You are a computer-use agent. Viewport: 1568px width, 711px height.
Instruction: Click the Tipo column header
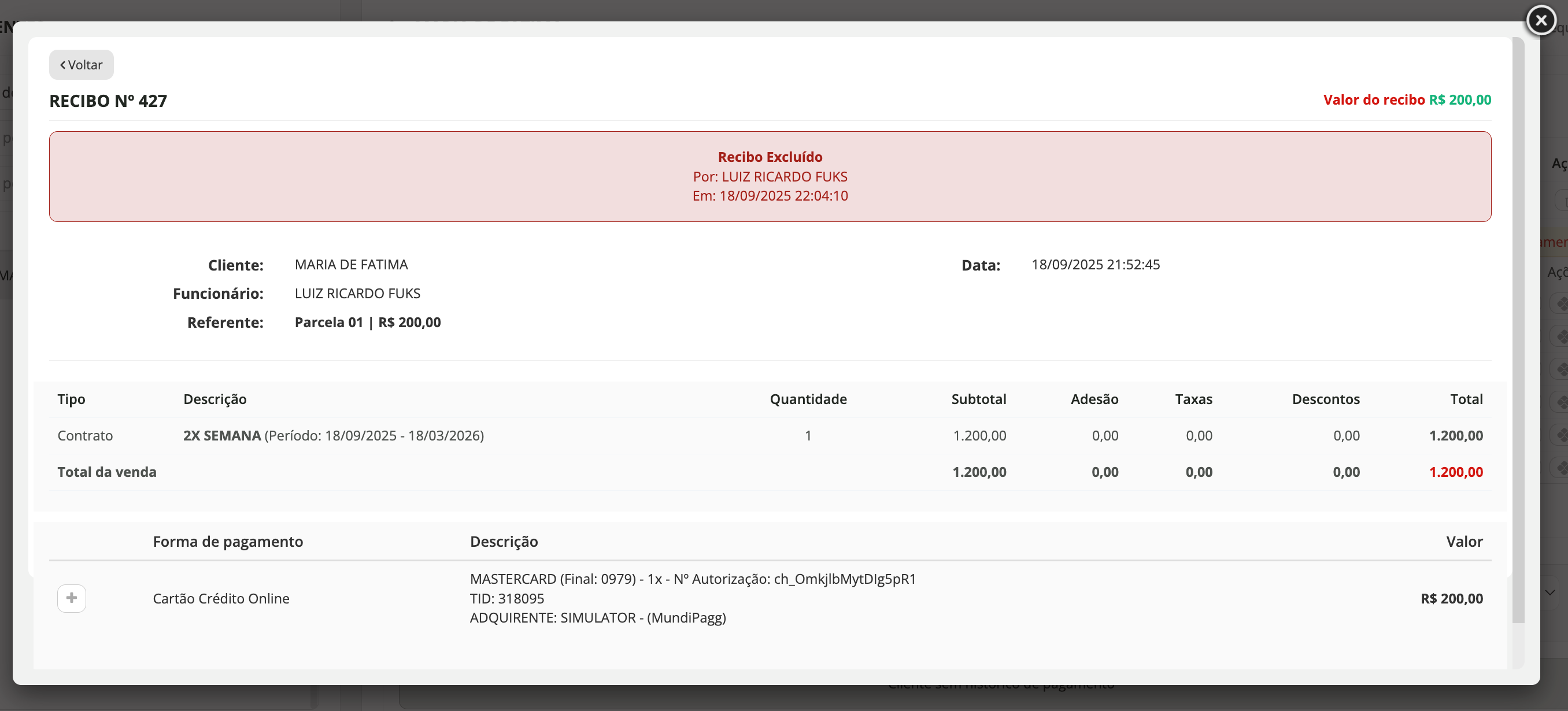71,399
